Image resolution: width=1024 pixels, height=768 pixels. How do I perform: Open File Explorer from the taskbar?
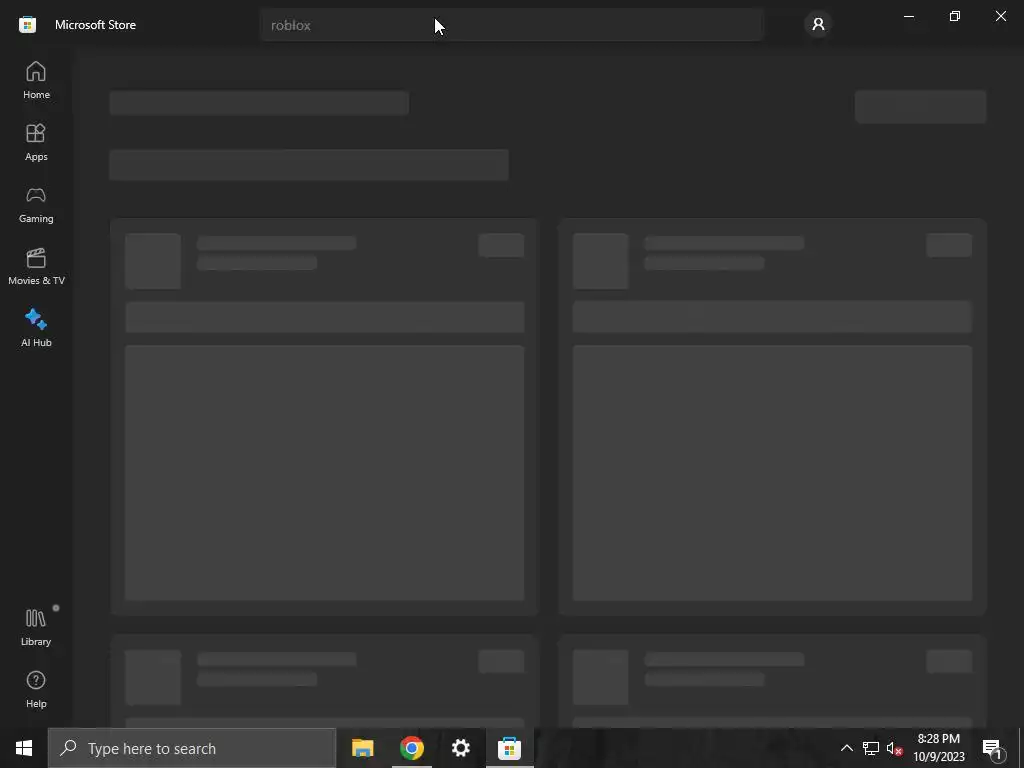pos(362,748)
